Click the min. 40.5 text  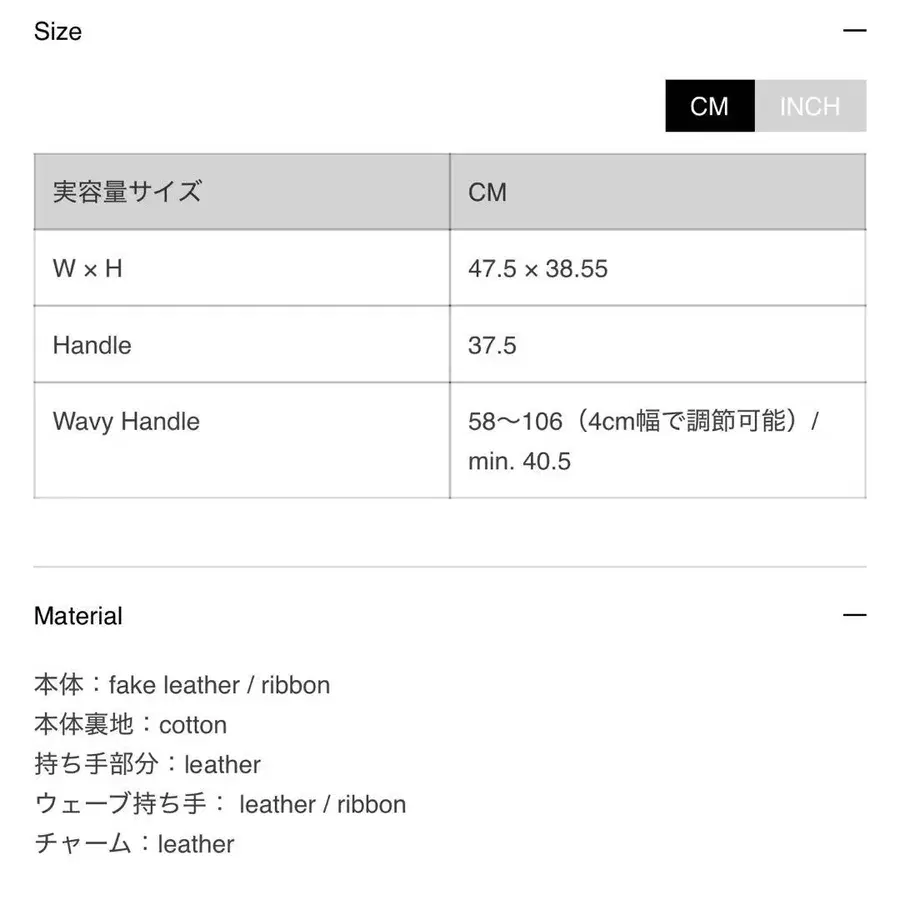click(x=519, y=461)
